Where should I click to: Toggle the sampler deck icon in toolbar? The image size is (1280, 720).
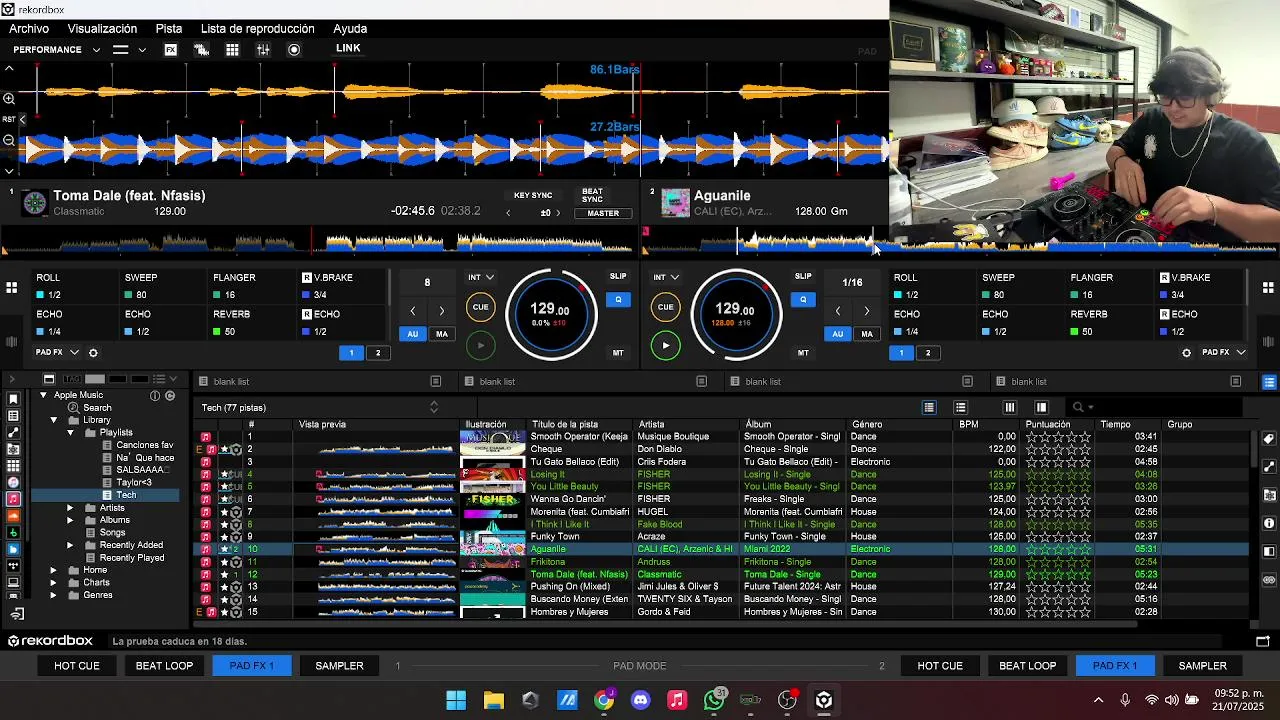[201, 50]
